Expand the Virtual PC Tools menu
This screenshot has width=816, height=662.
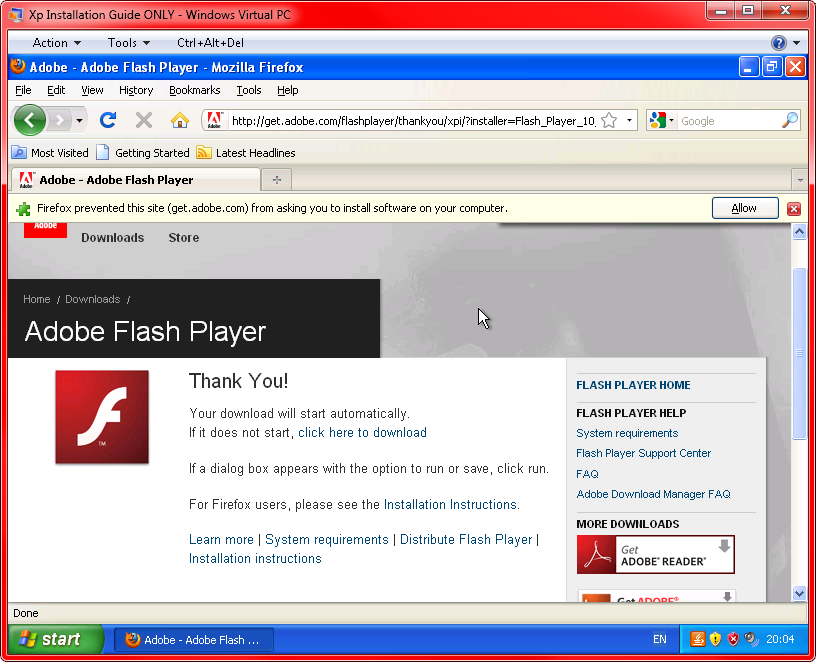click(x=129, y=43)
